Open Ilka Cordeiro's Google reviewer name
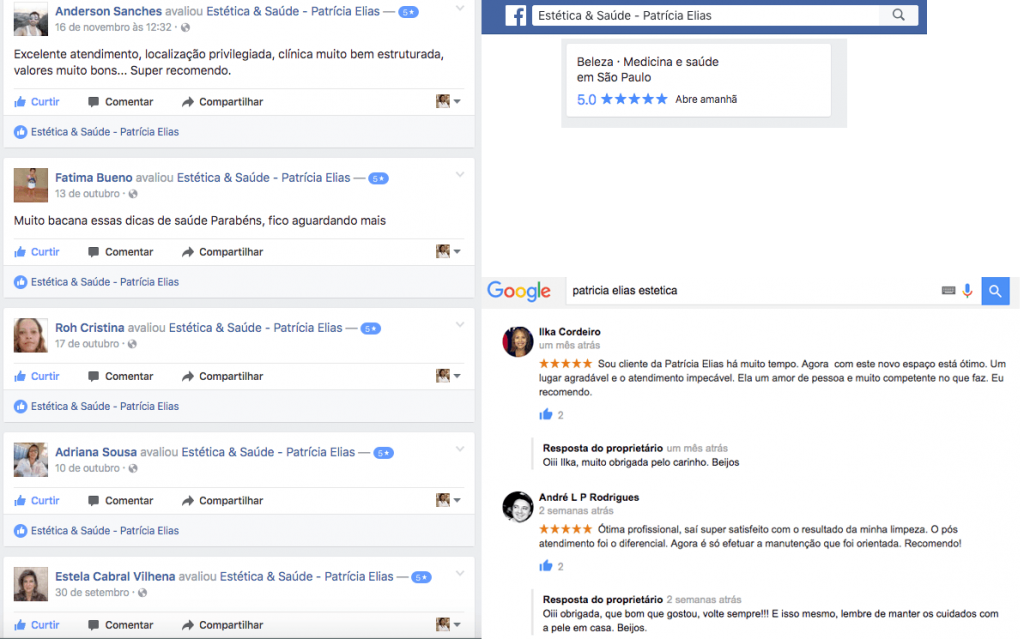 (x=570, y=332)
